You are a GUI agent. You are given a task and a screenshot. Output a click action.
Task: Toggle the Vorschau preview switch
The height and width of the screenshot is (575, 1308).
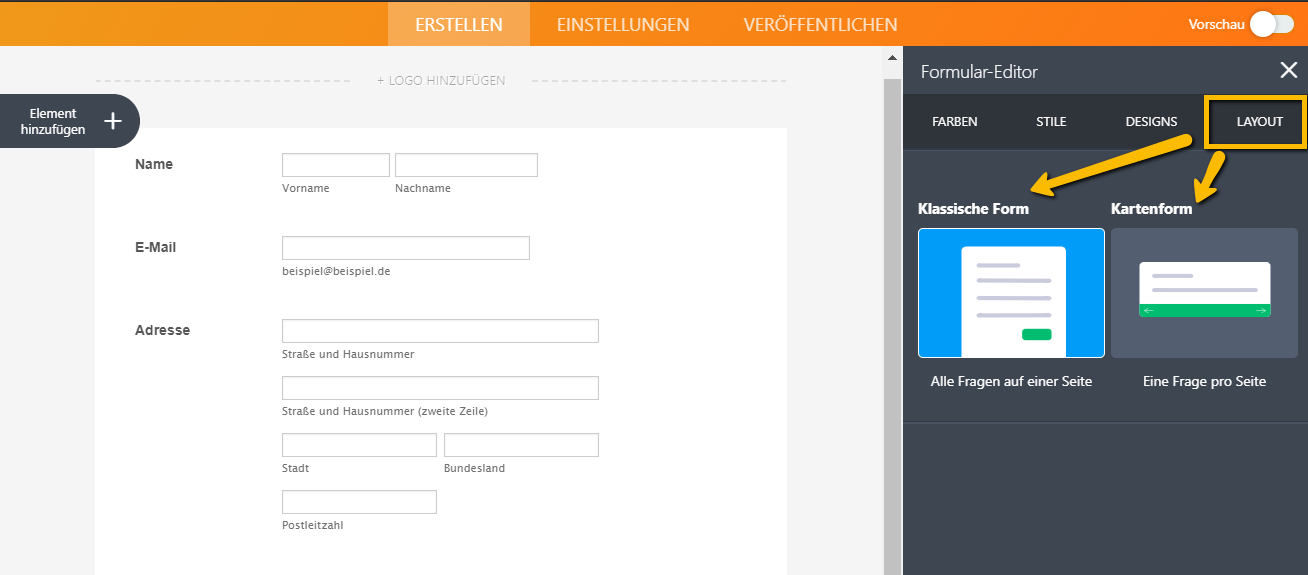pos(1270,24)
